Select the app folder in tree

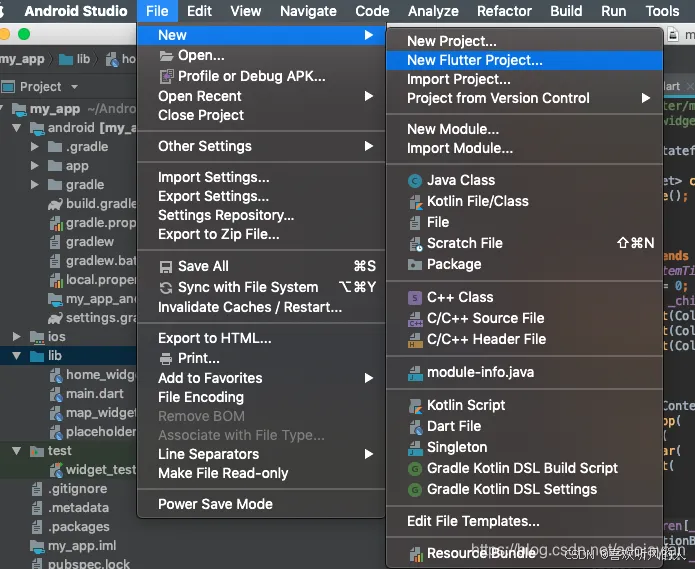click(77, 166)
